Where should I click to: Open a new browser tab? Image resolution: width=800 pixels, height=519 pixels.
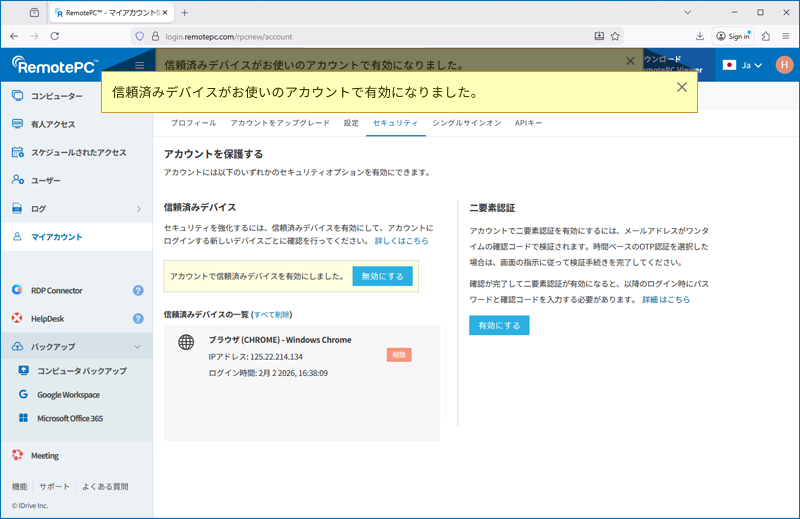[184, 13]
